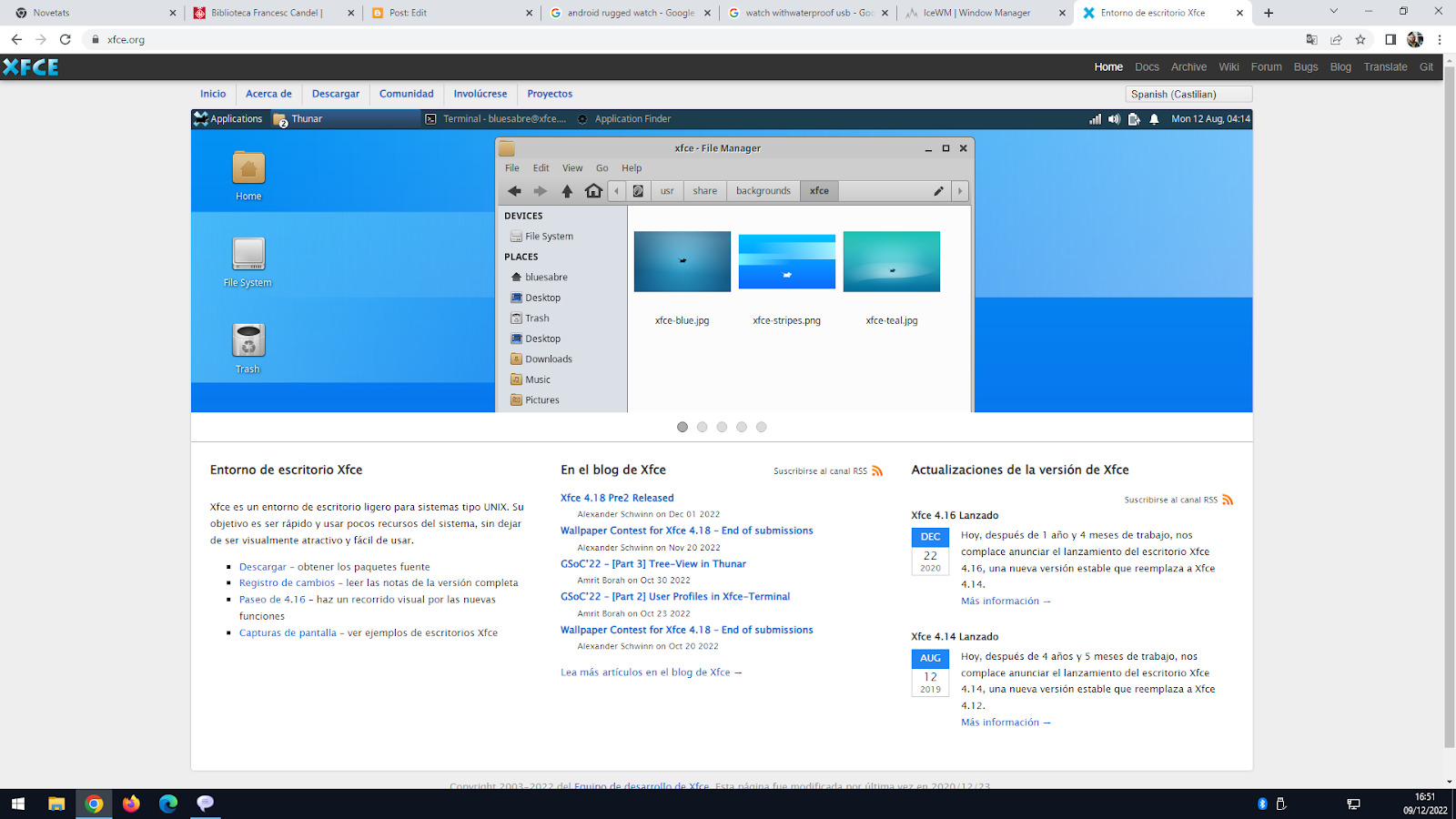Click the XFCE logo in header

pos(31,66)
